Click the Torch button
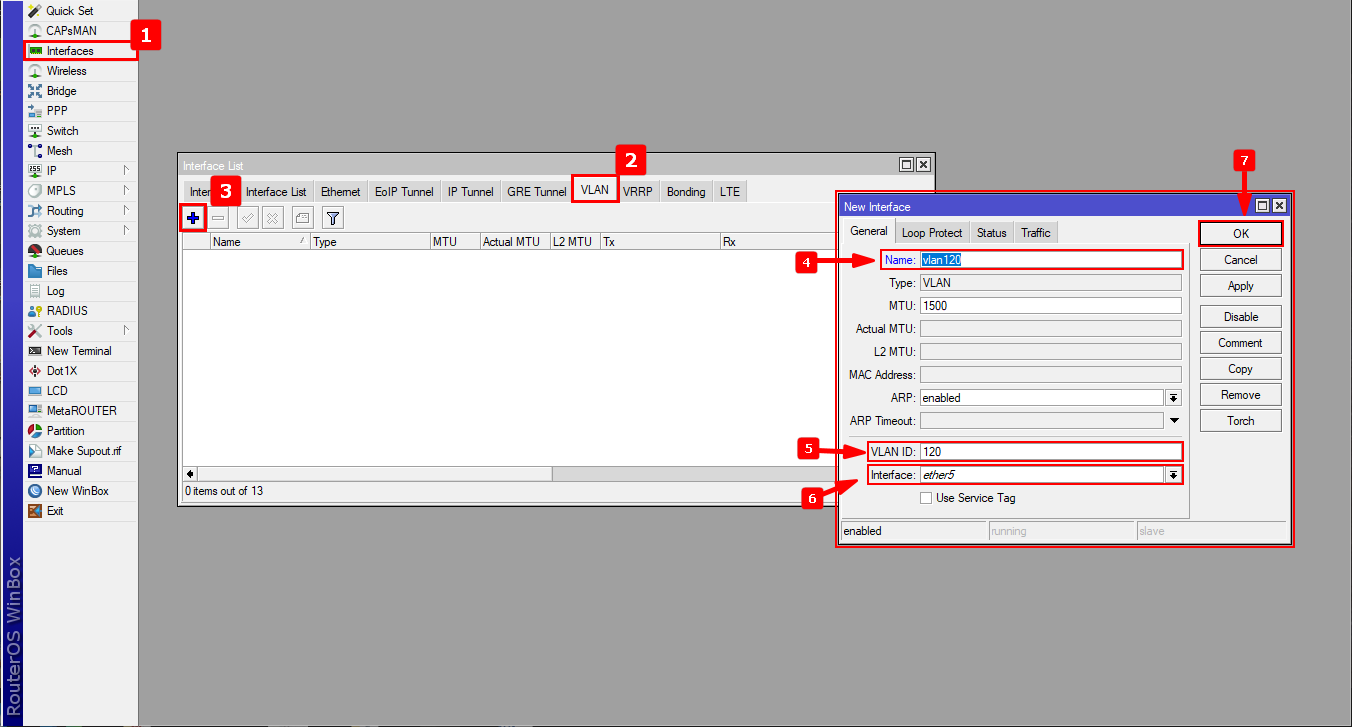This screenshot has width=1352, height=727. [x=1240, y=421]
